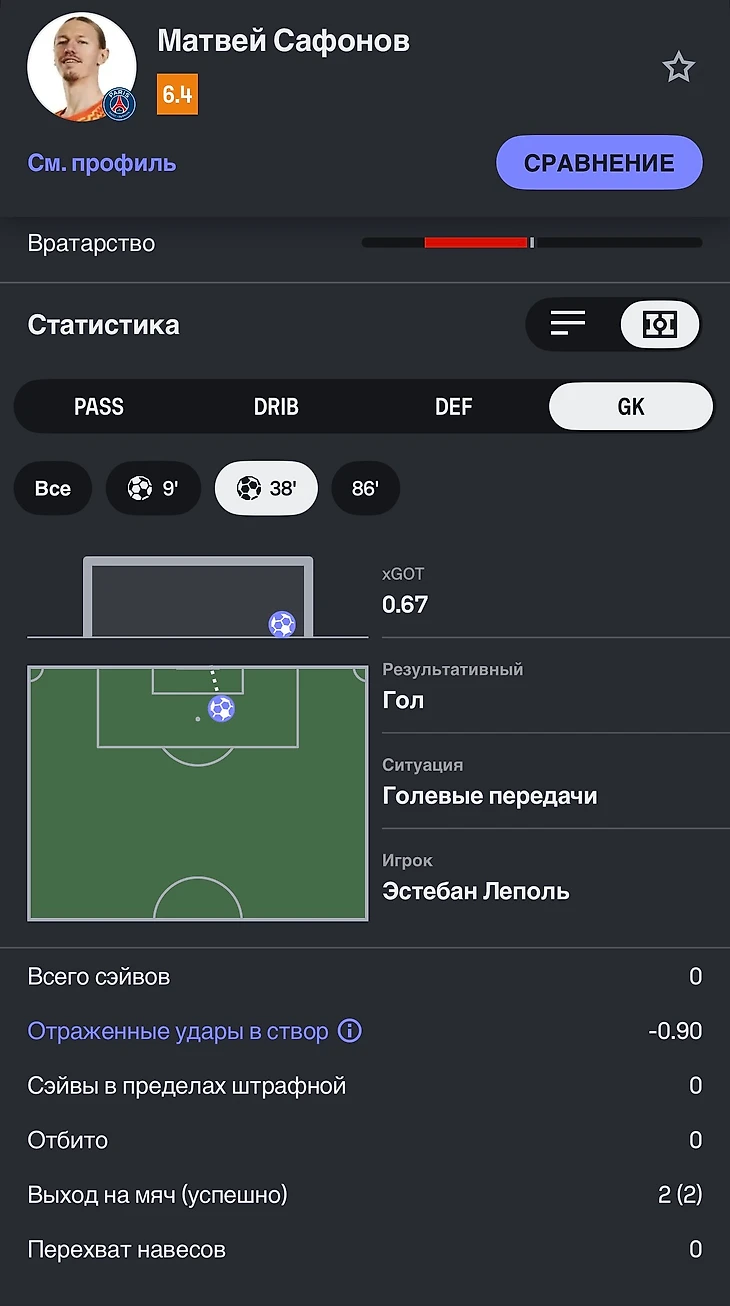Open info icon next to Отраженные удары в створ
The width and height of the screenshot is (730, 1306).
349,1031
